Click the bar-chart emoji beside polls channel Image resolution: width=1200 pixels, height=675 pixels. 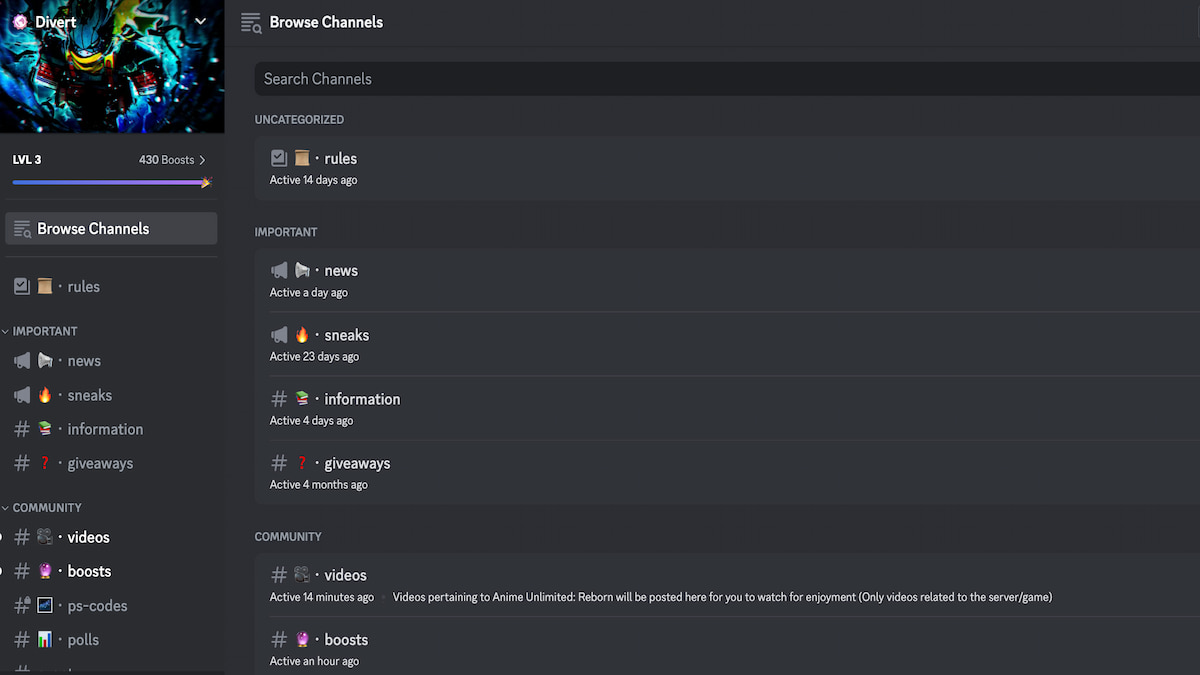(44, 639)
